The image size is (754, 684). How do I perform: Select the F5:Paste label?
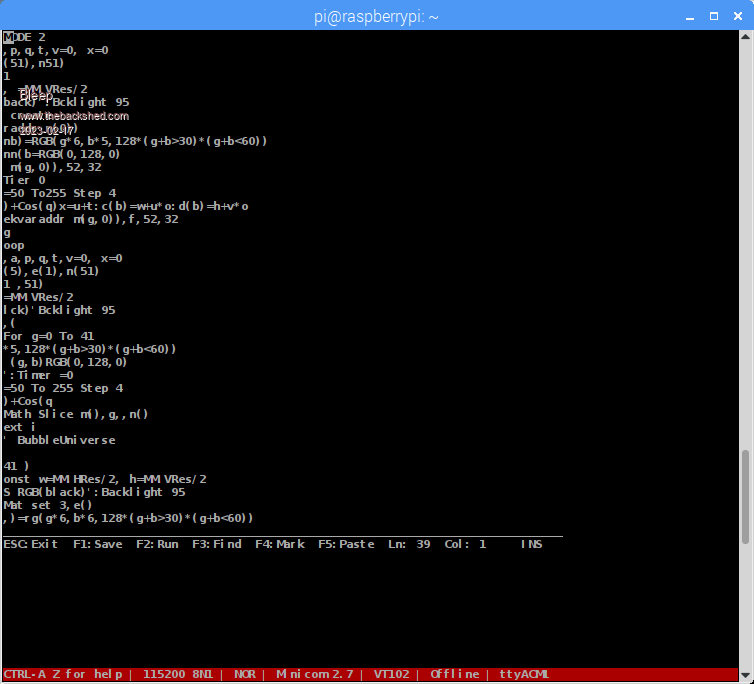(x=346, y=544)
